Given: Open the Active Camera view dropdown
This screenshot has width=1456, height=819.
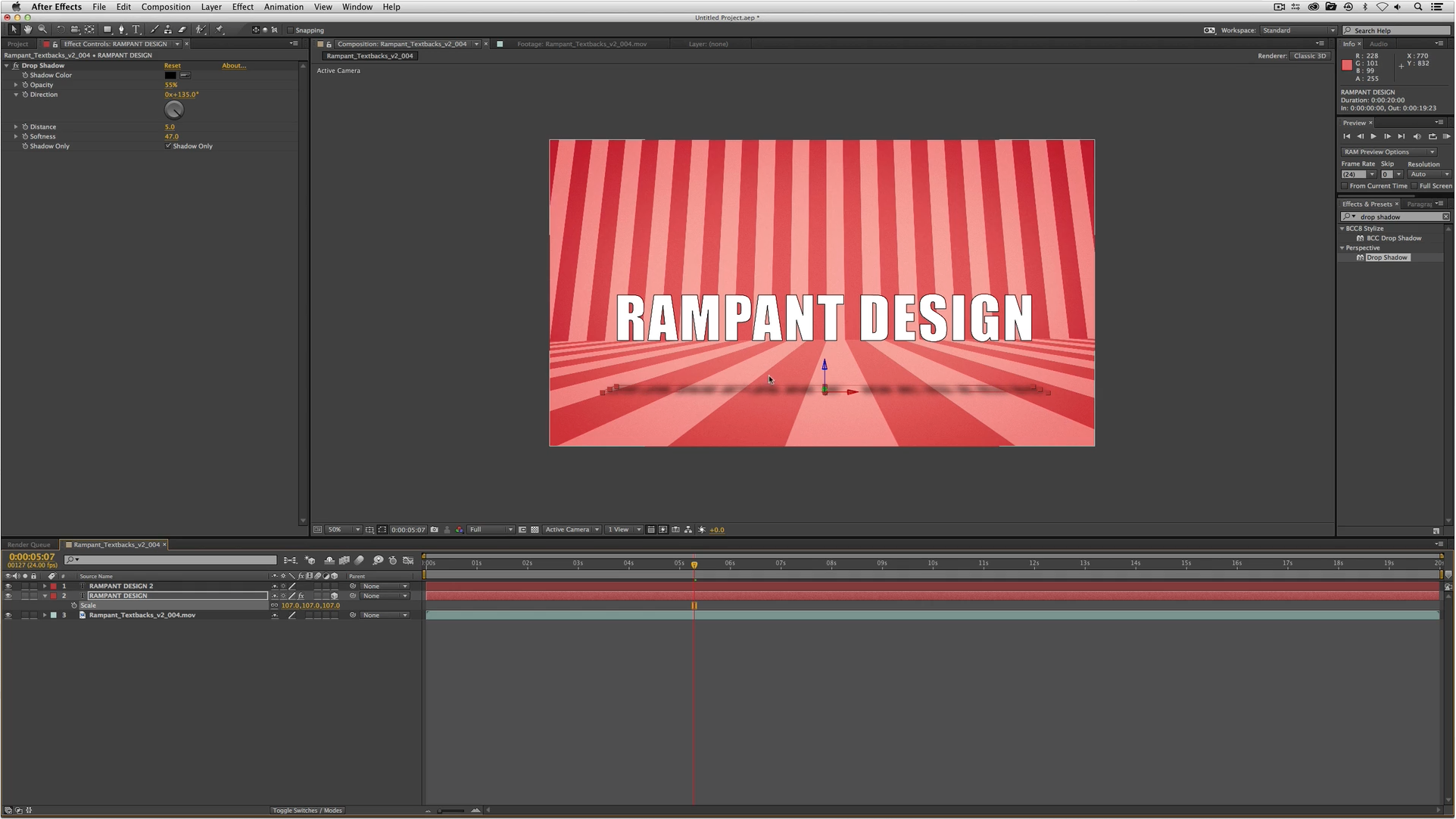Looking at the screenshot, I should pyautogui.click(x=572, y=530).
